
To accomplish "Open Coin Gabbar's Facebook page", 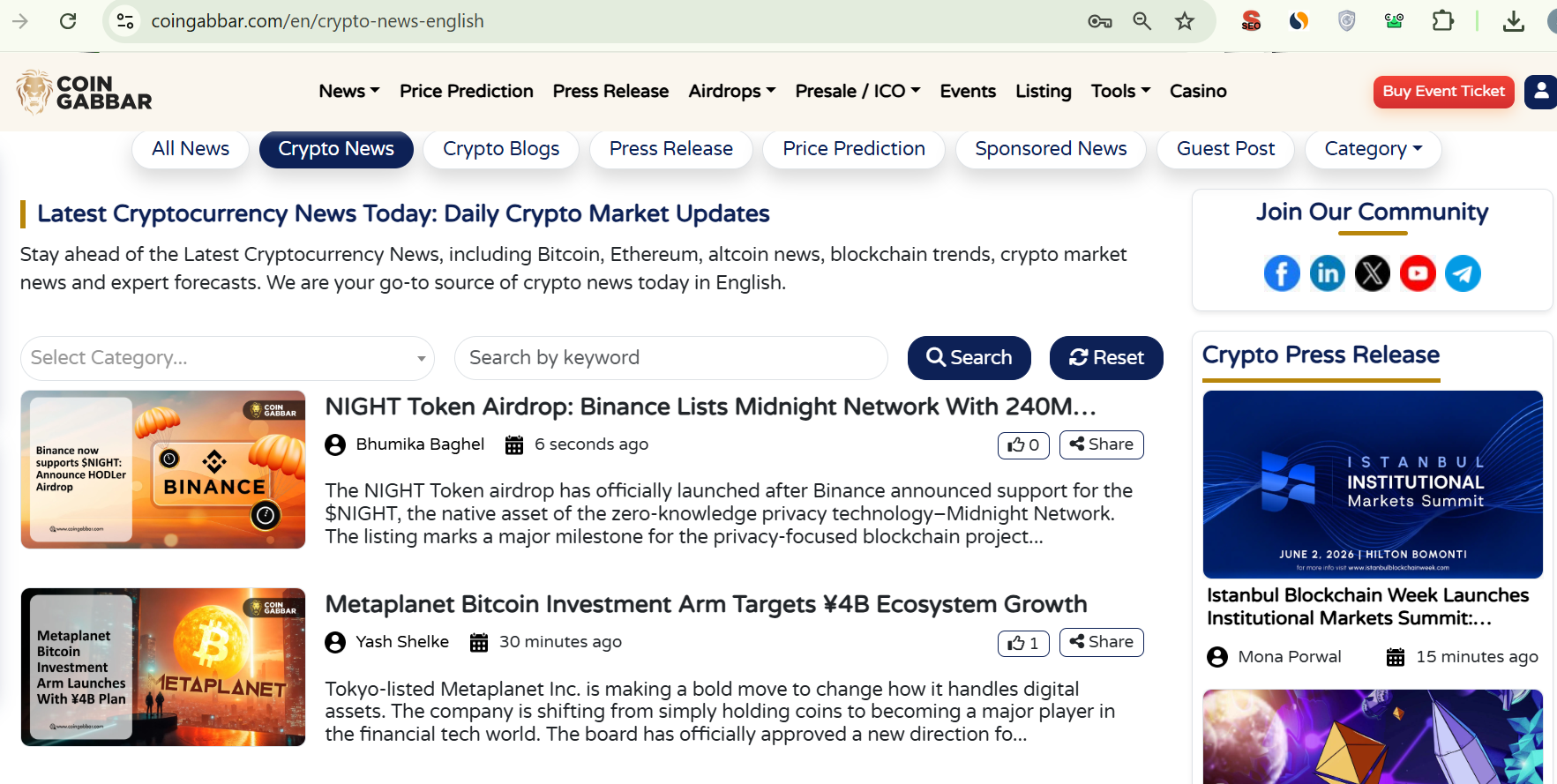I will [x=1282, y=273].
